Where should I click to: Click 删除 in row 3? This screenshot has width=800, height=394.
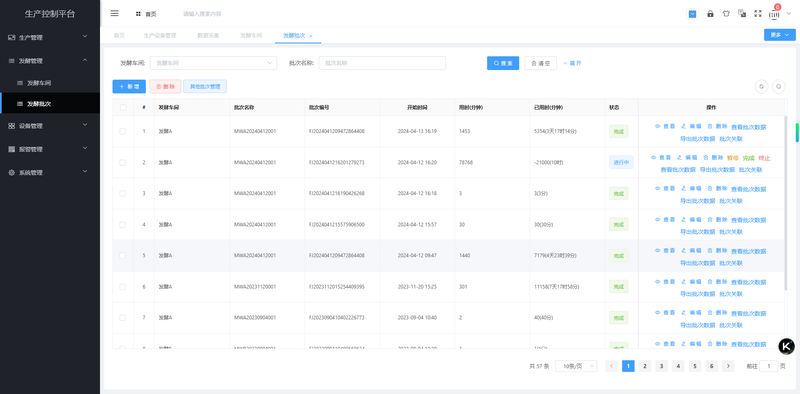tap(717, 188)
